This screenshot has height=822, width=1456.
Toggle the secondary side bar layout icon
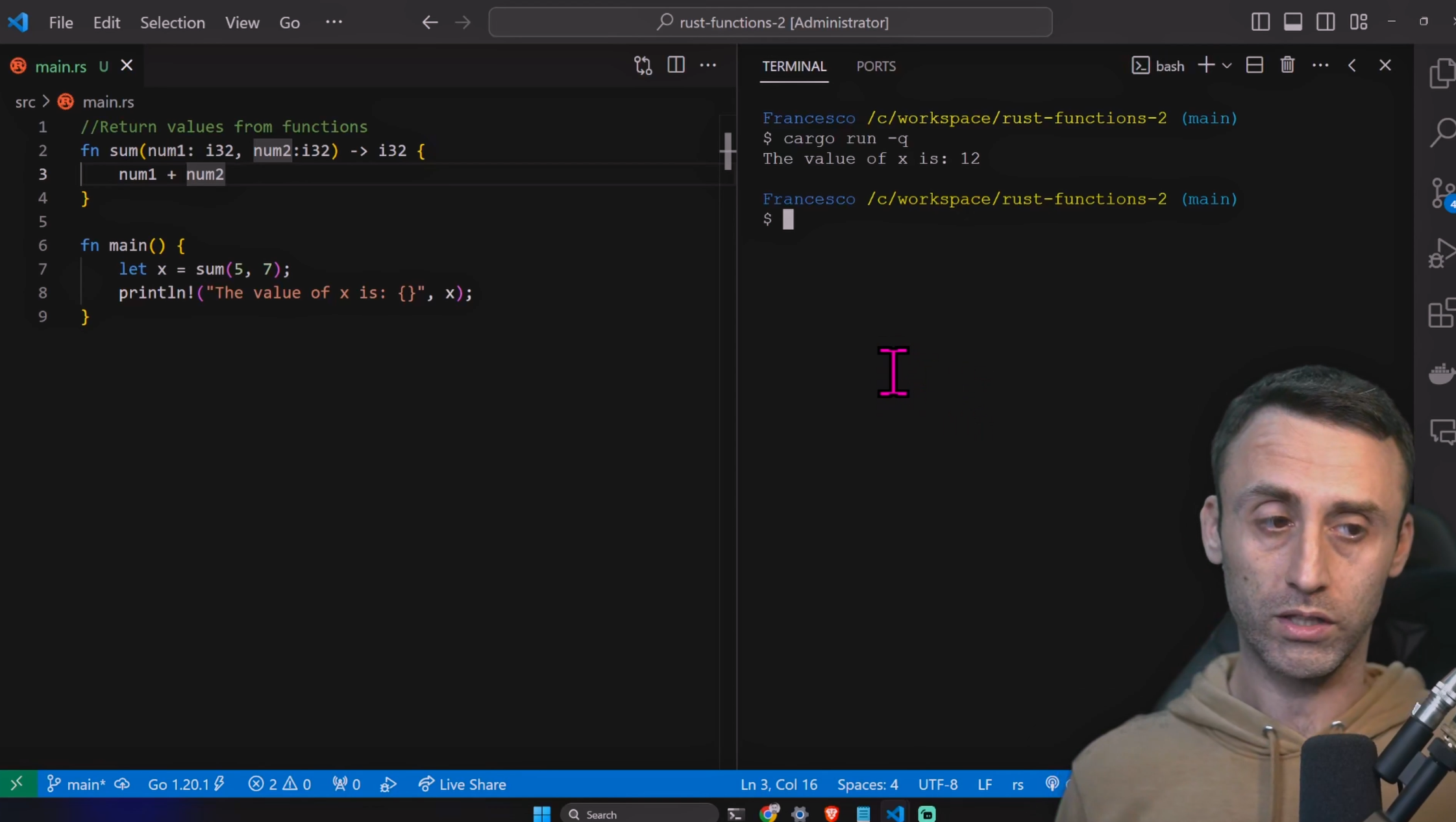1326,21
